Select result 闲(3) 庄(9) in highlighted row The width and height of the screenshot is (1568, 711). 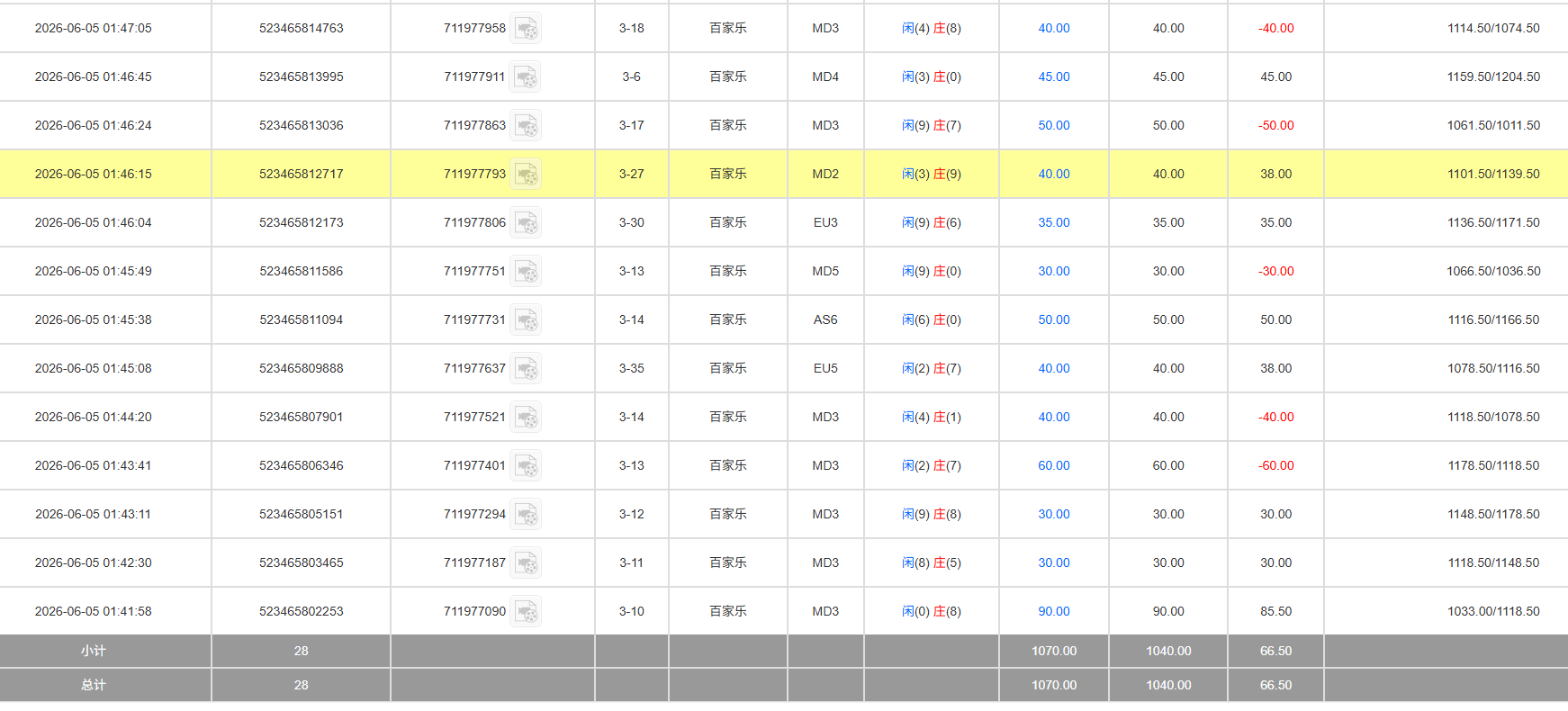click(932, 174)
